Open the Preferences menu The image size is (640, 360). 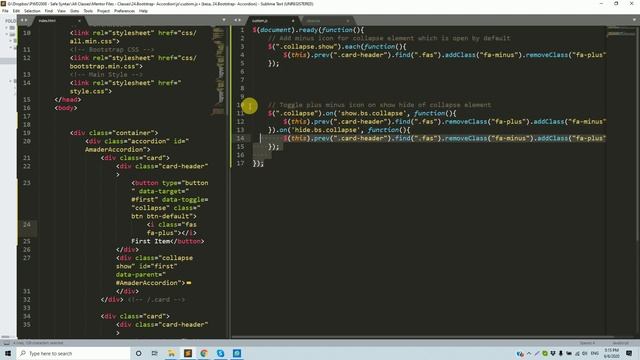[124, 11]
